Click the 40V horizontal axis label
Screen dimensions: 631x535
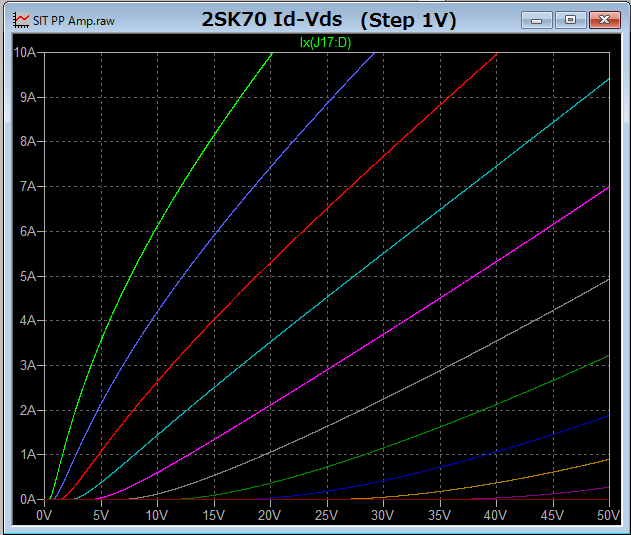(496, 515)
